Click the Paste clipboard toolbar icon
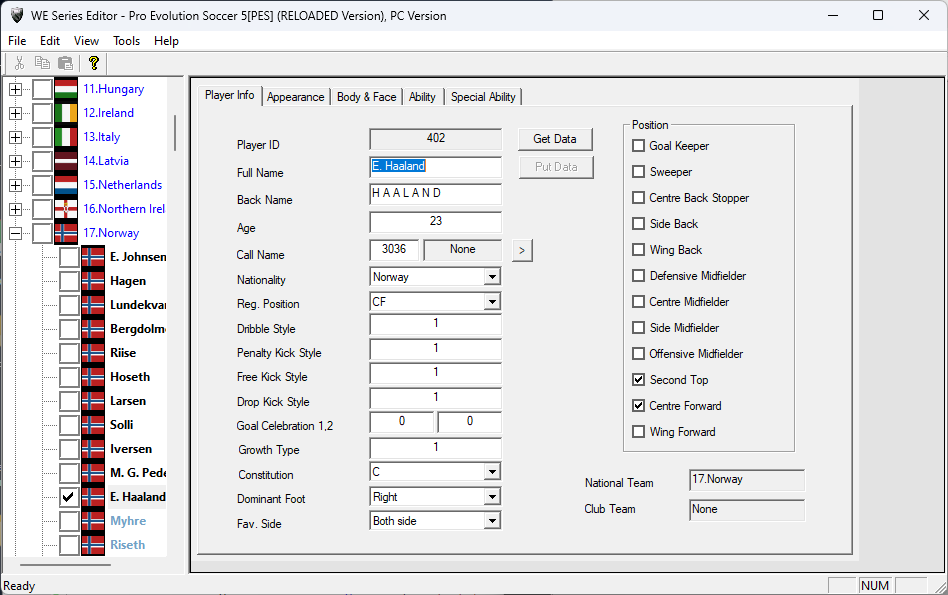Screen dimensions: 948x595 [65, 63]
